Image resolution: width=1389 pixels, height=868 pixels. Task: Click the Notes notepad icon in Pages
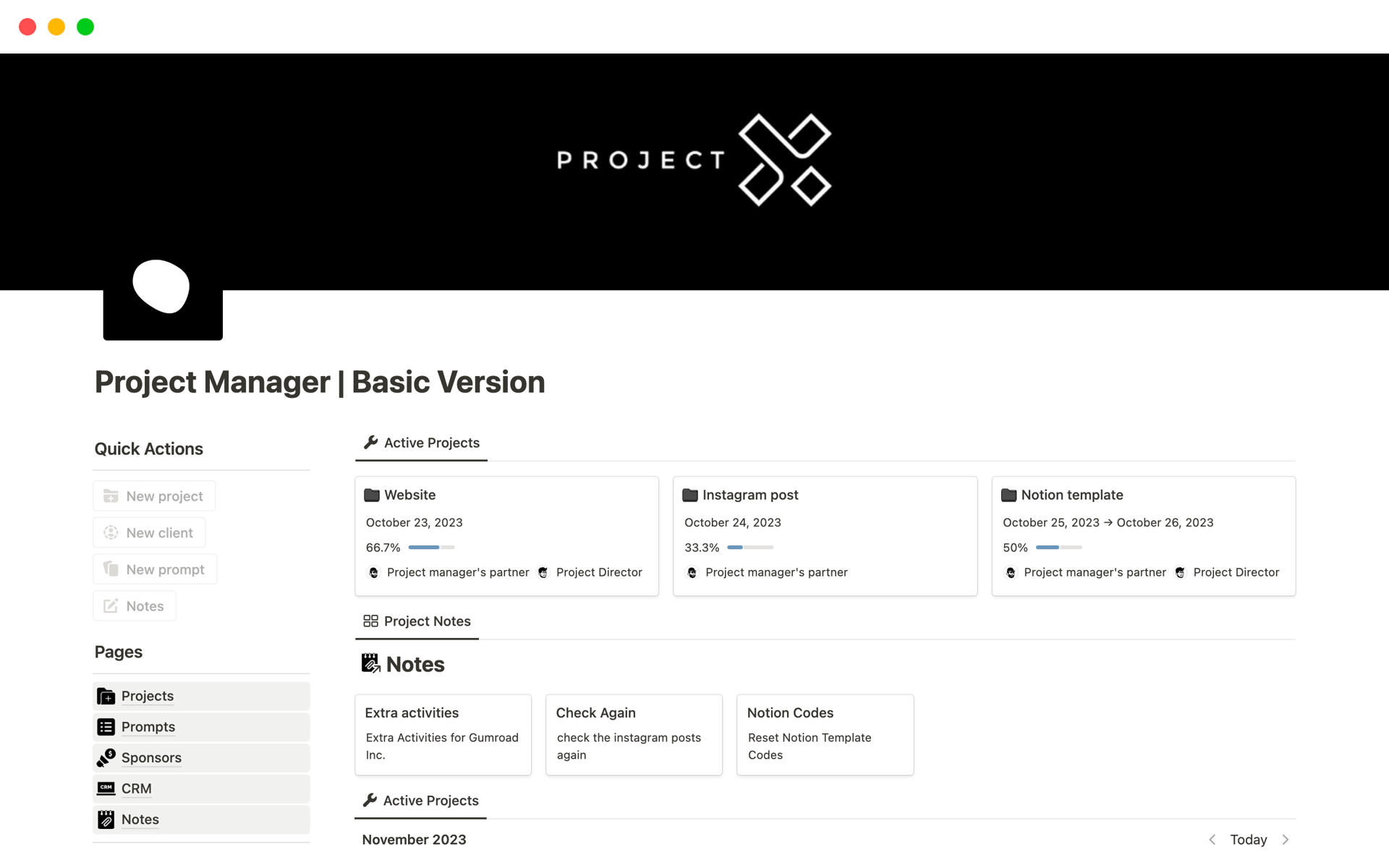tap(106, 820)
